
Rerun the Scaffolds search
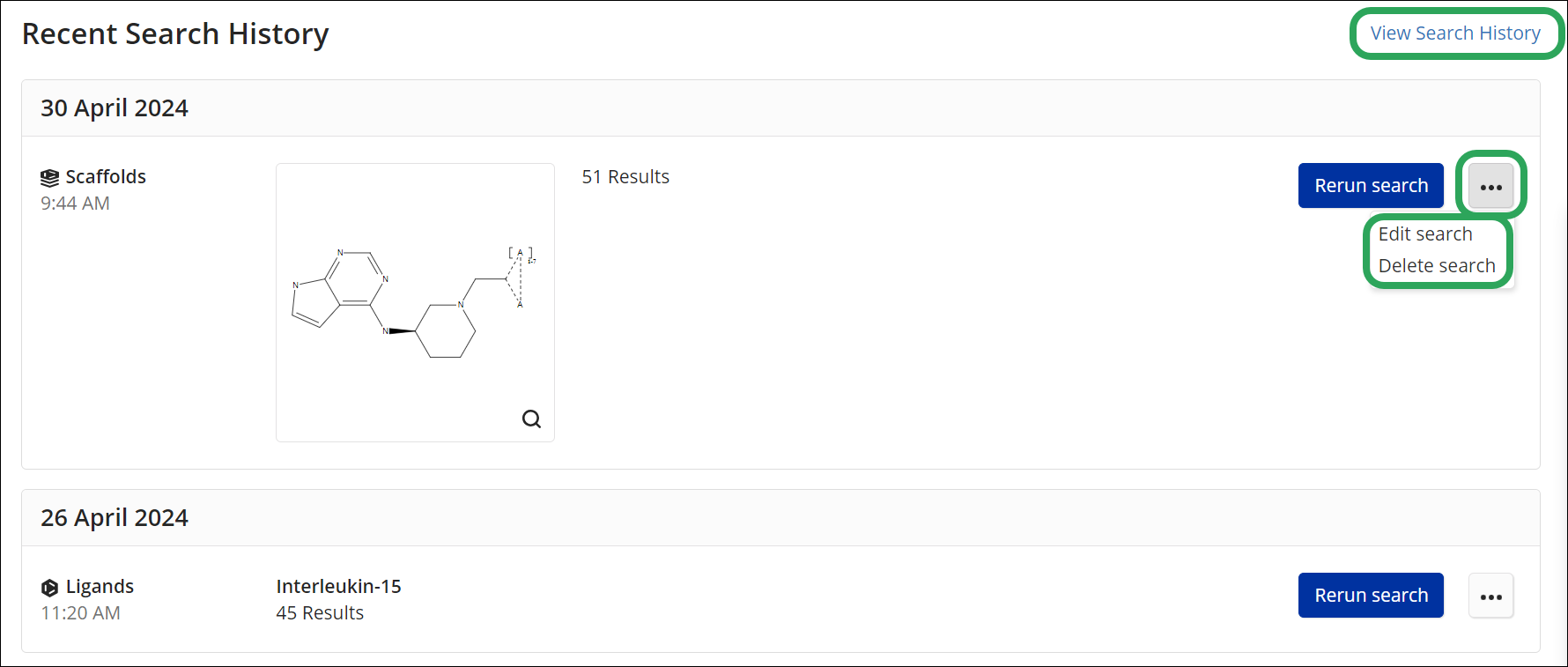pos(1371,186)
